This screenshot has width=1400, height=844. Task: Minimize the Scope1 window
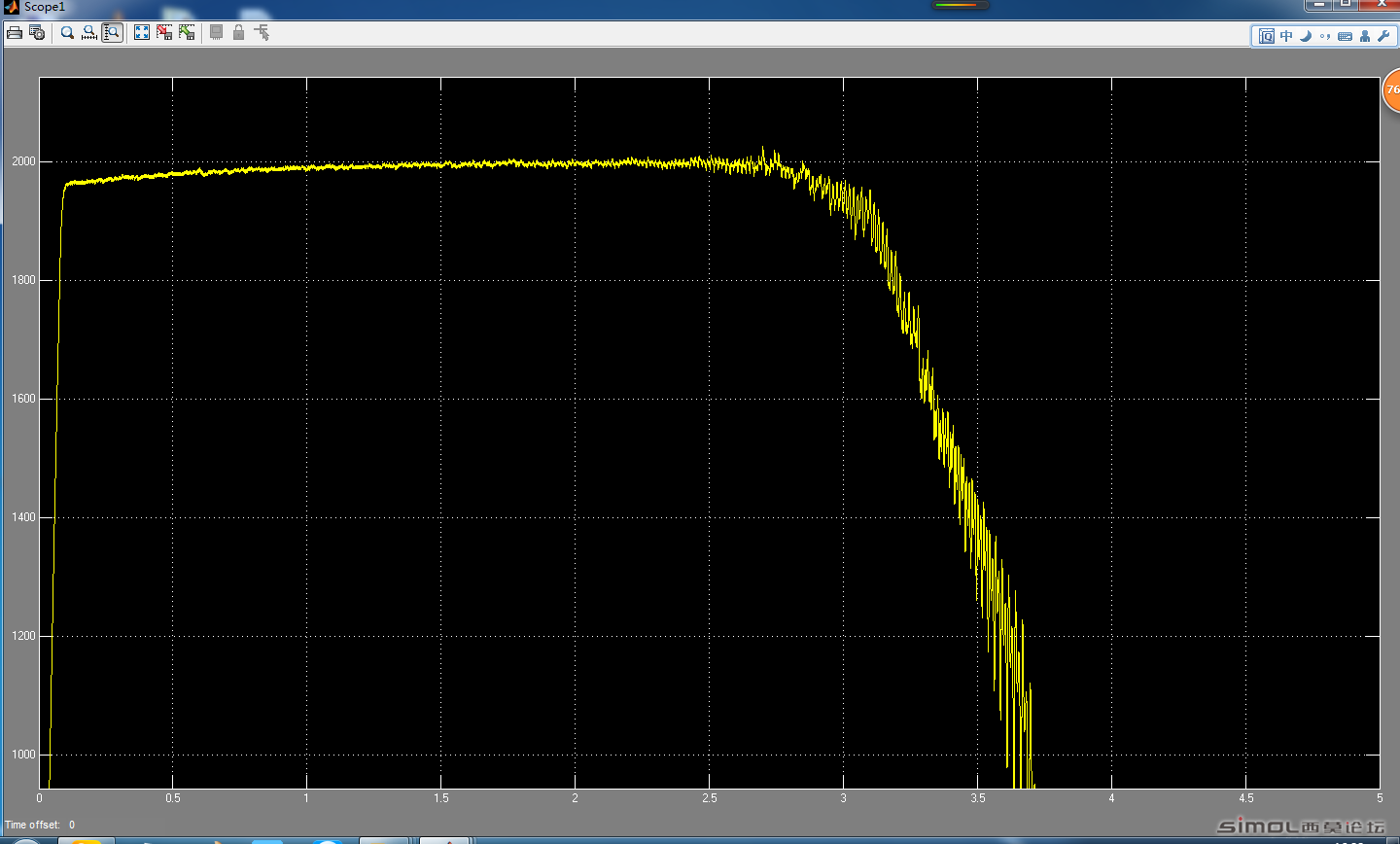click(1319, 5)
